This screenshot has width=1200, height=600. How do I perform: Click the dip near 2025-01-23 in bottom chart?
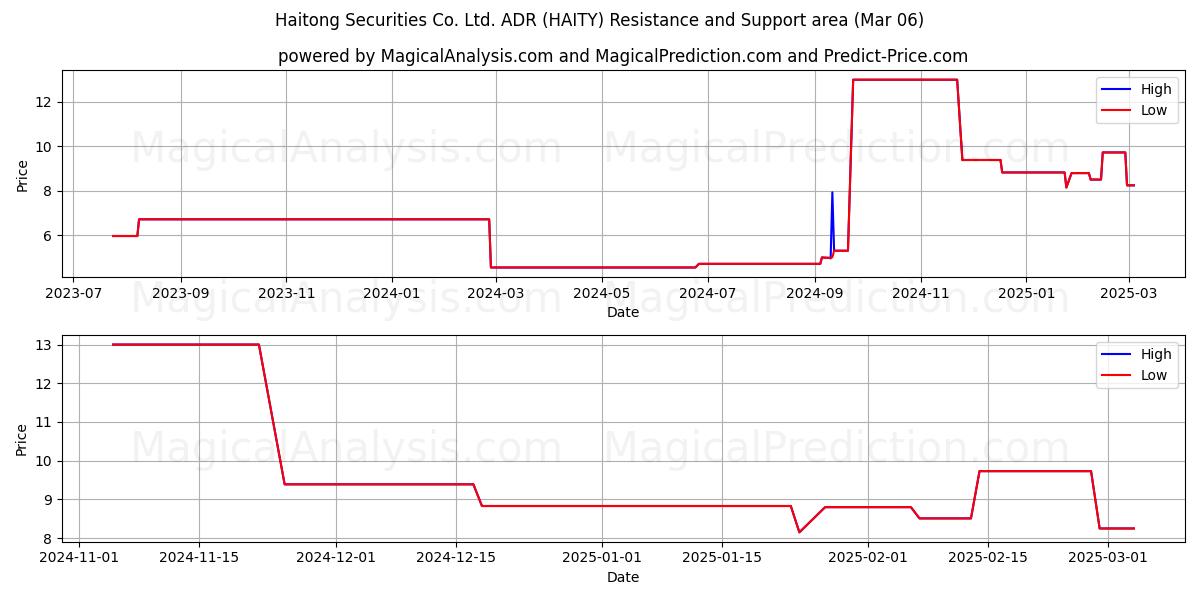point(799,531)
